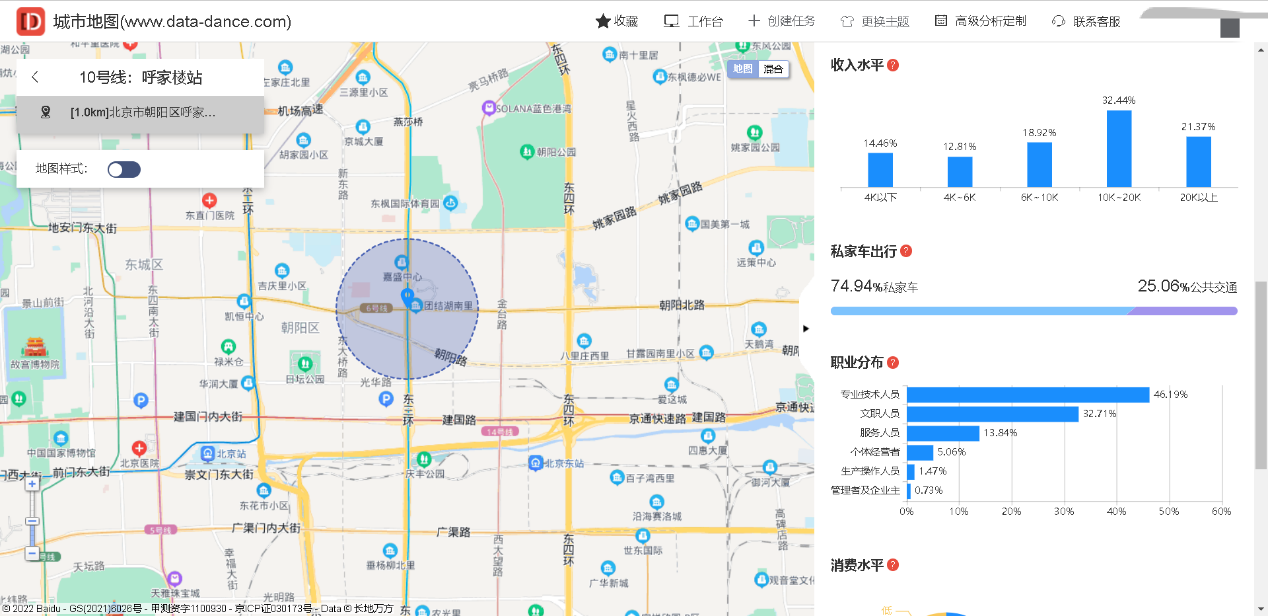This screenshot has width=1268, height=616.
Task: Select the [1.0km]北京市朝阳区呼家… address row
Action: (140, 114)
